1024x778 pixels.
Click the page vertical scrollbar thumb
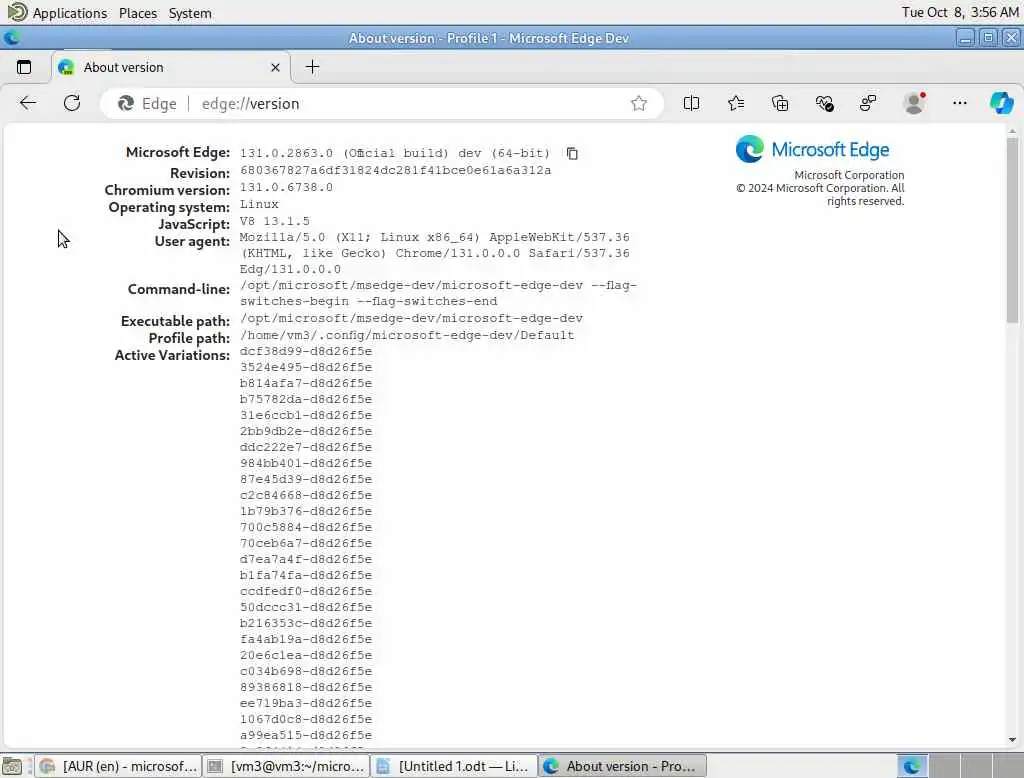[x=1012, y=230]
